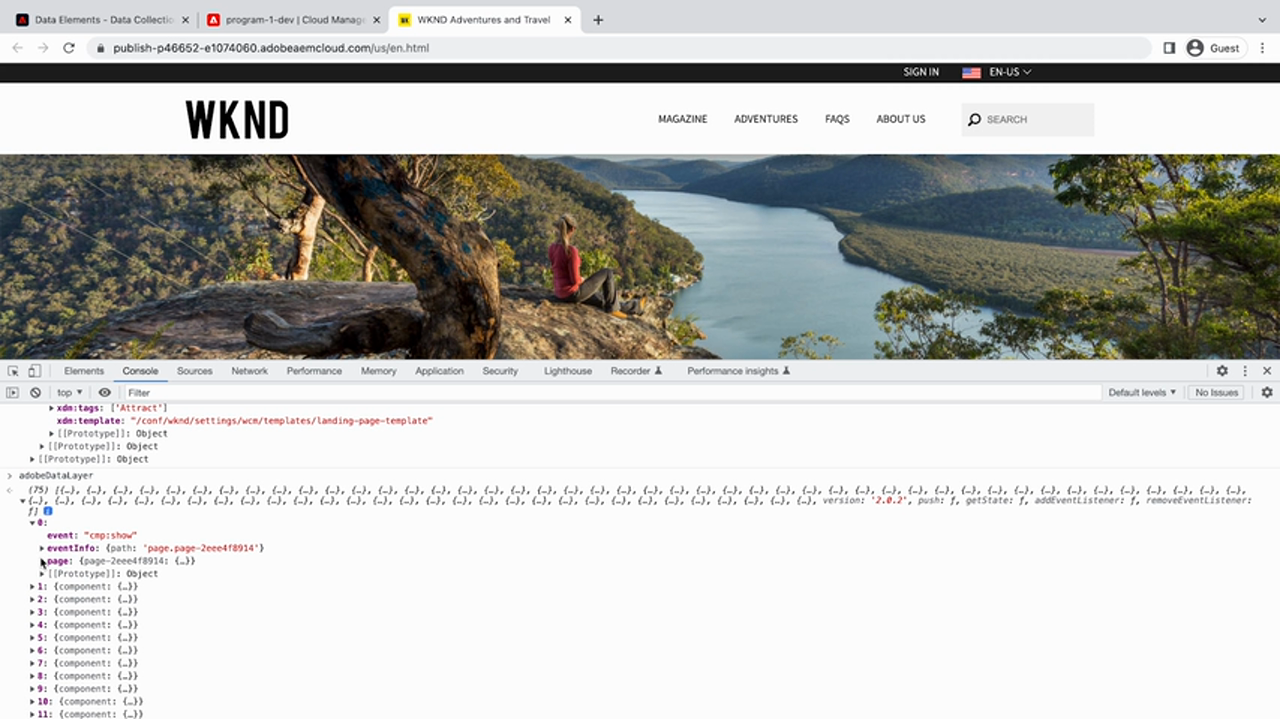Expand the xdm:tags array

(x=51, y=409)
